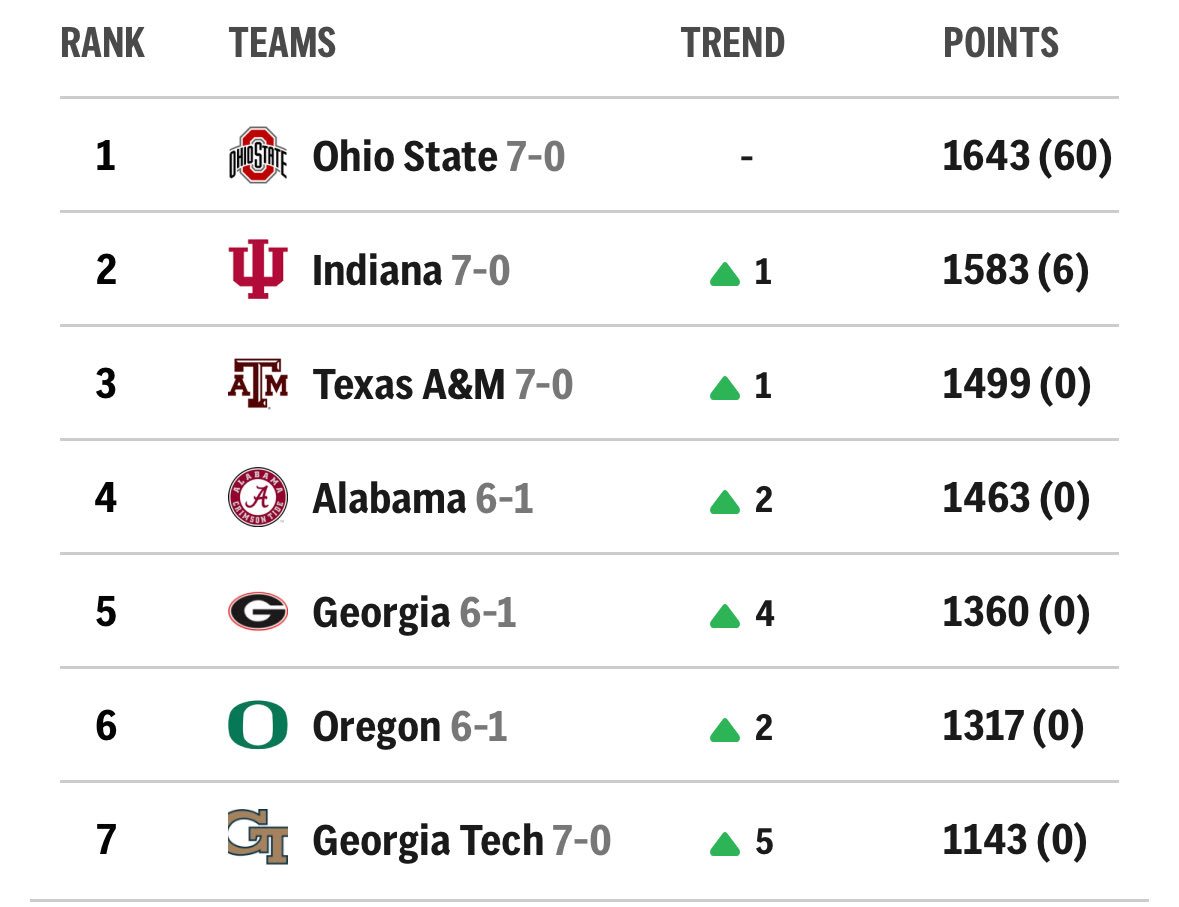The image size is (1179, 907).
Task: Open the Oregon team name link
Action: point(376,727)
